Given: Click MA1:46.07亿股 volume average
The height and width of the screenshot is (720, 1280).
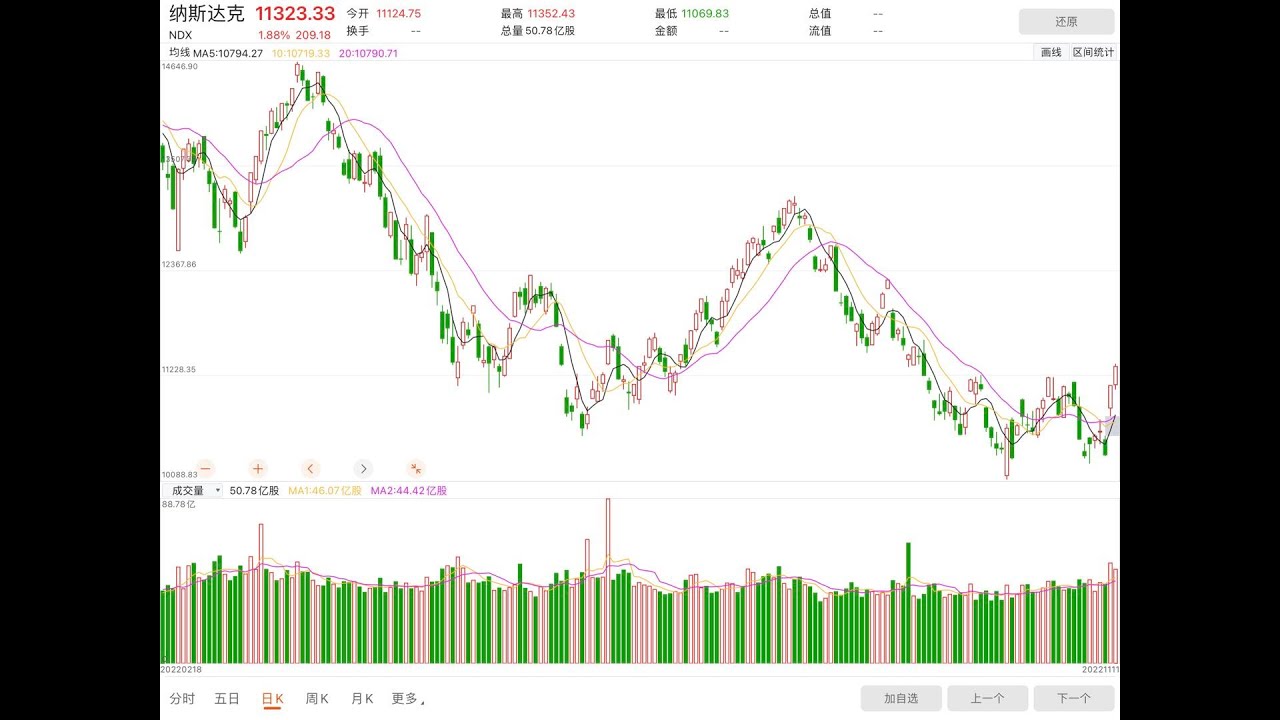Looking at the screenshot, I should pyautogui.click(x=325, y=491).
